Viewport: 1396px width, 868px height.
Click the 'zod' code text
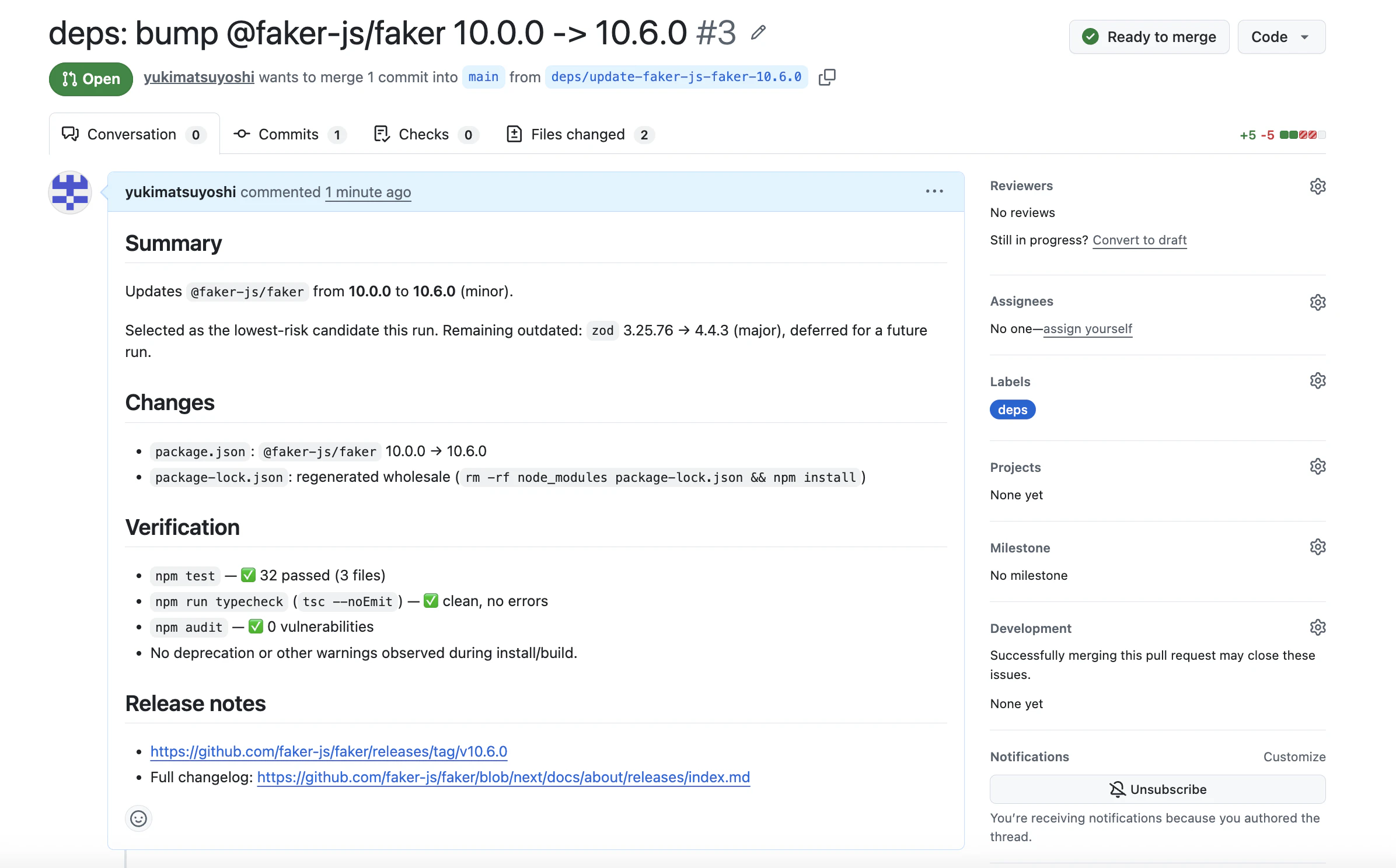pyautogui.click(x=602, y=331)
